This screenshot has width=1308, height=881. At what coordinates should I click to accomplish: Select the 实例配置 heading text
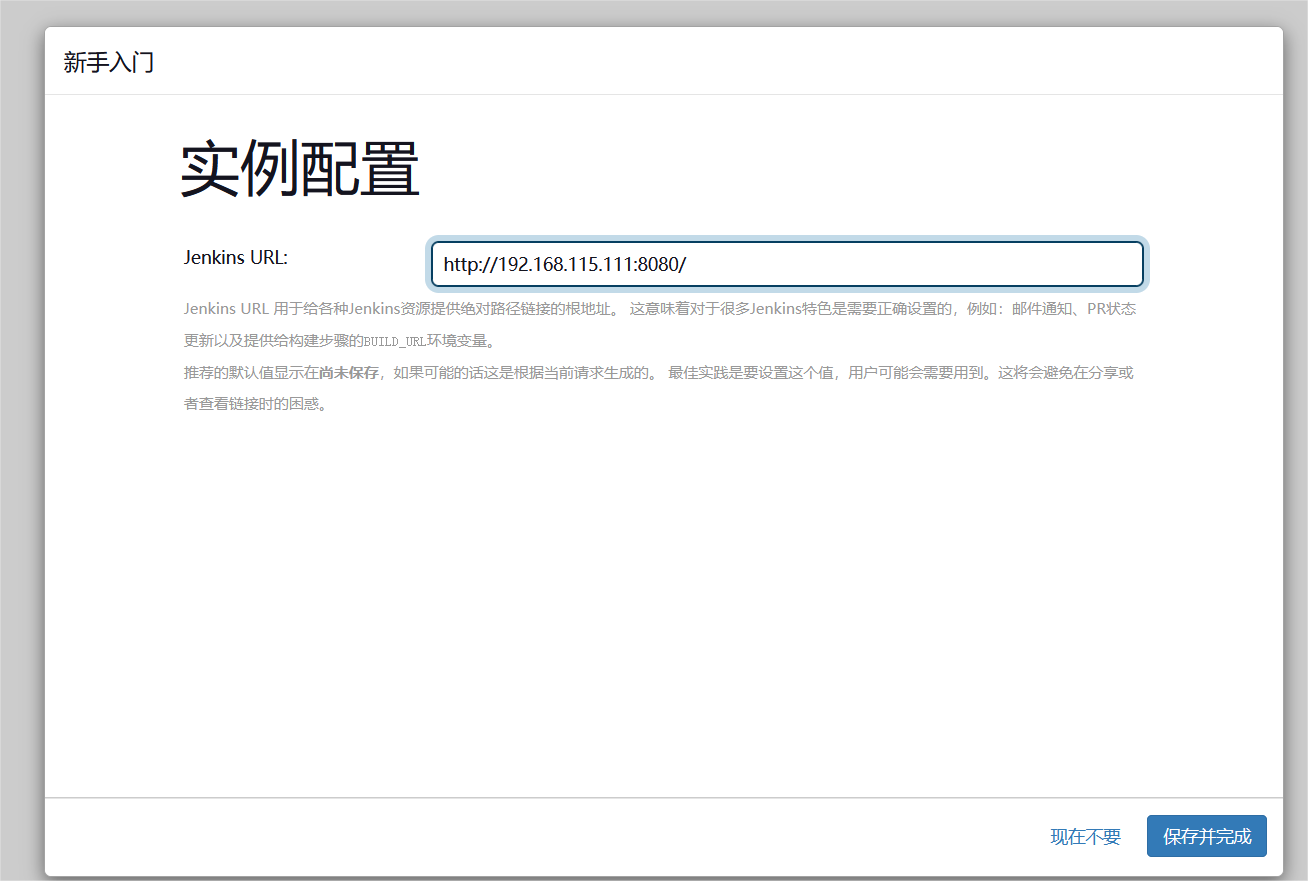[x=300, y=169]
